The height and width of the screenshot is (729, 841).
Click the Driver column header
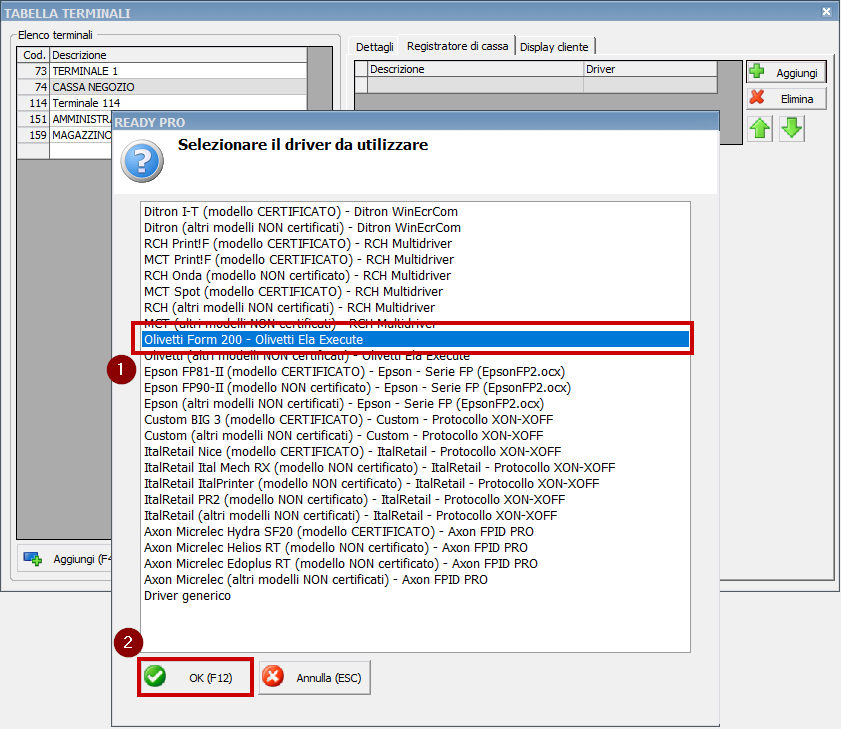(x=650, y=69)
